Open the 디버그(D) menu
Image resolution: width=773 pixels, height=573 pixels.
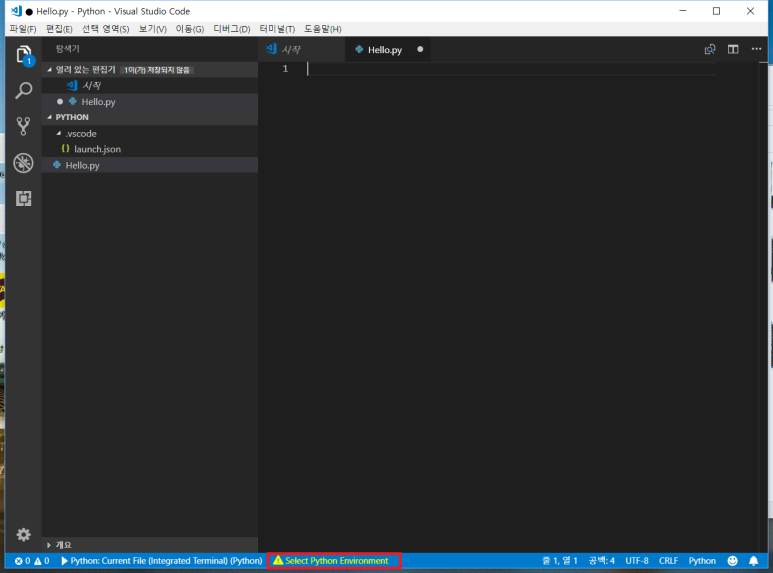tap(232, 29)
